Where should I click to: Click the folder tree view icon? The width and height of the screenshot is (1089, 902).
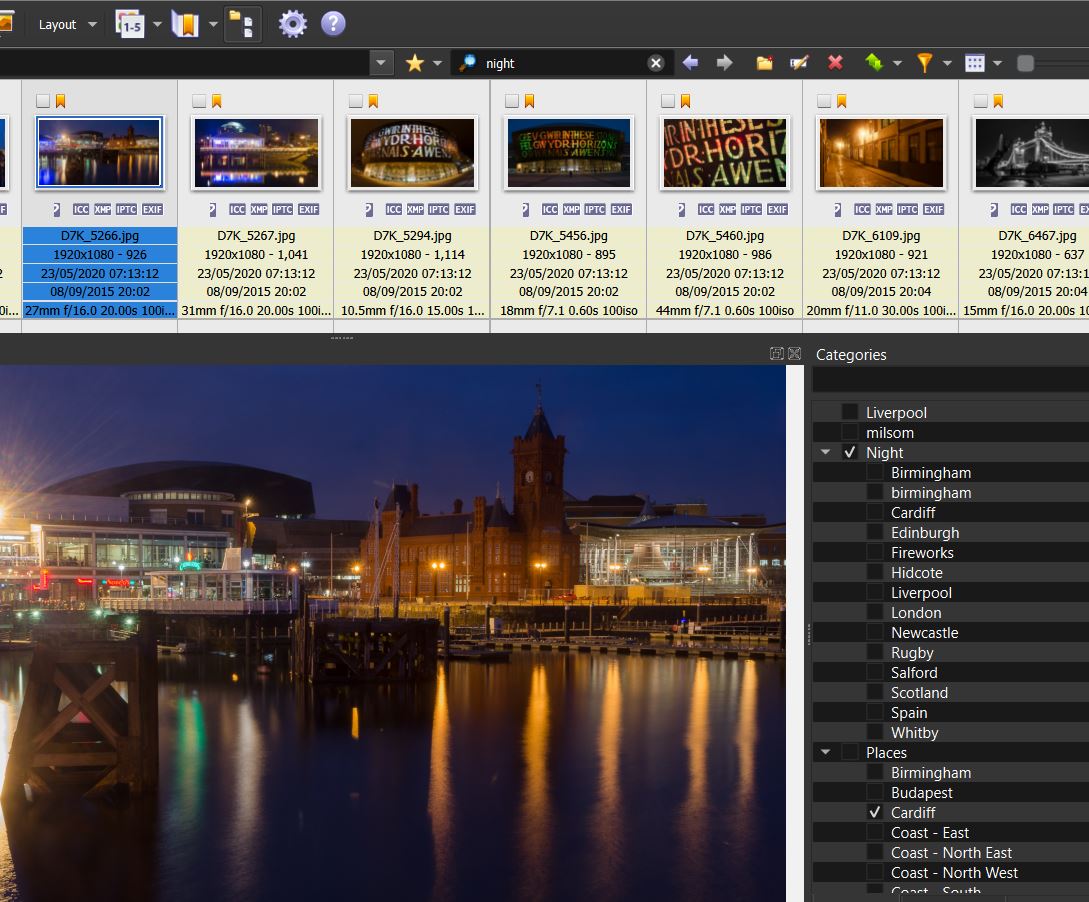click(243, 24)
